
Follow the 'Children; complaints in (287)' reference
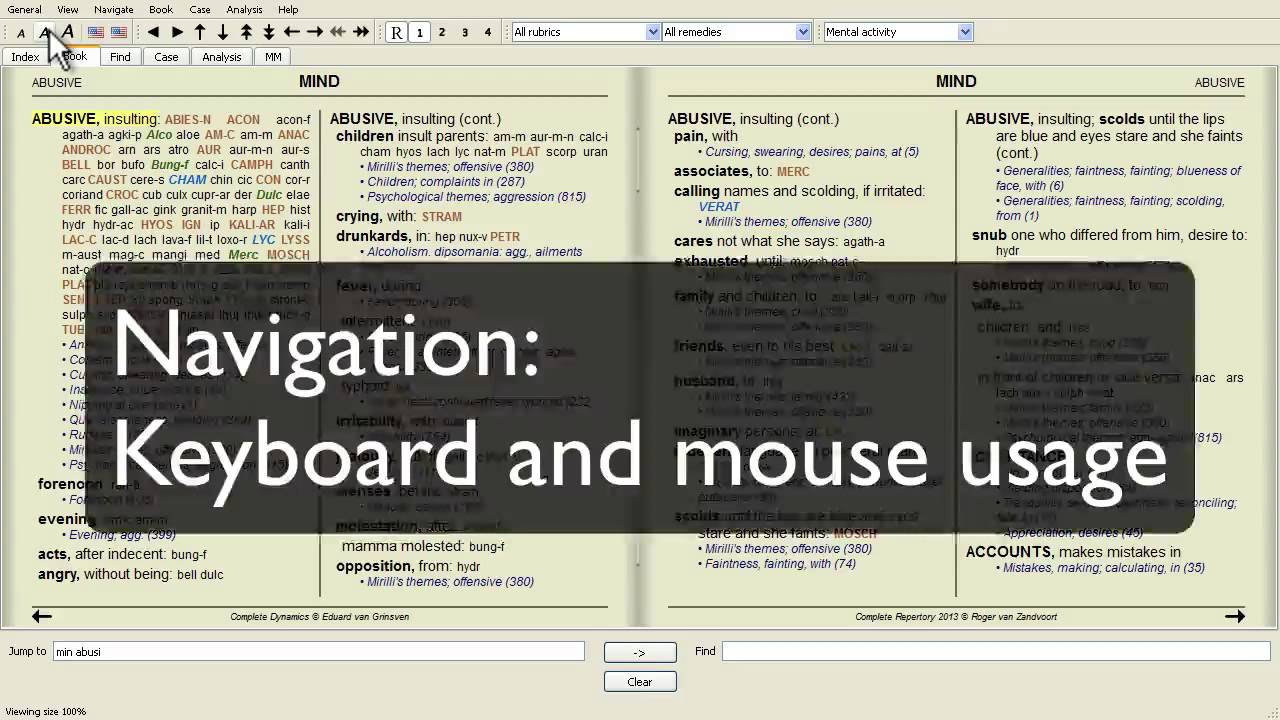(446, 182)
